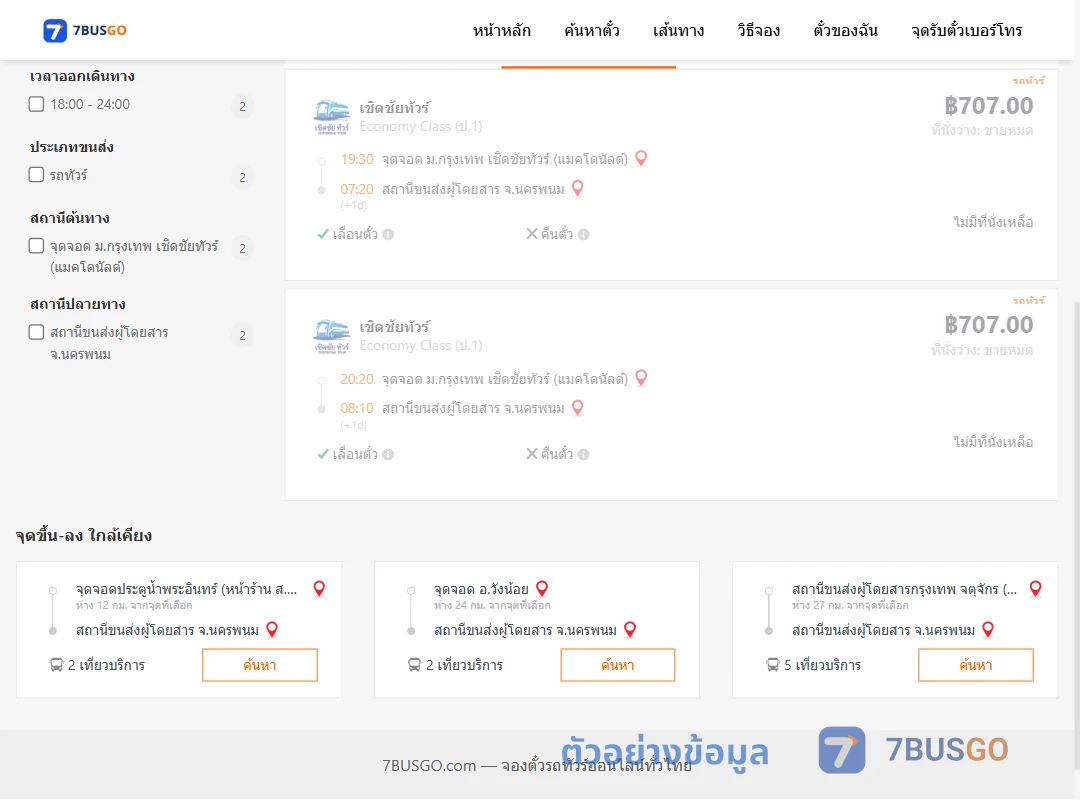Viewport: 1080px width, 800px height.
Task: Click map pin beside 07:20 arrival station
Action: (x=578, y=187)
